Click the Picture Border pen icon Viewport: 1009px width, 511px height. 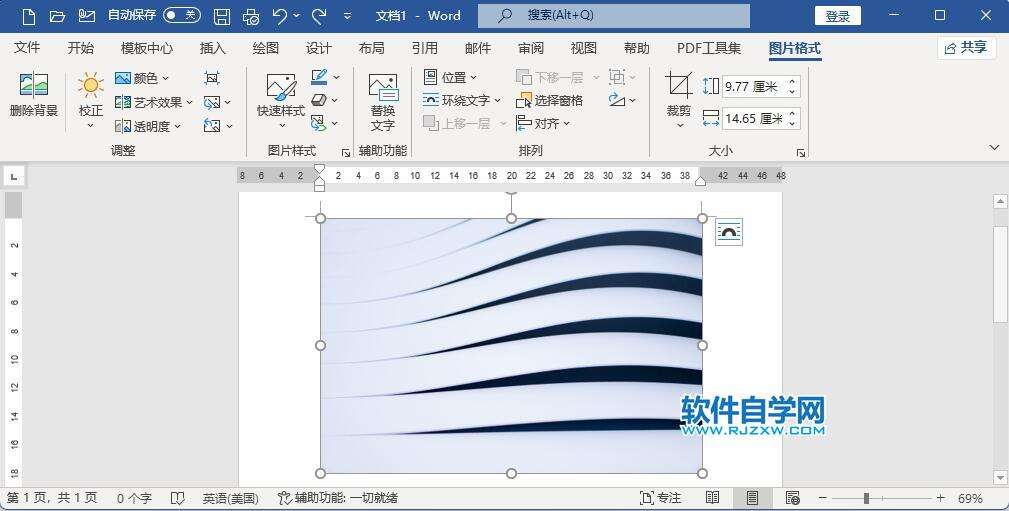click(319, 77)
